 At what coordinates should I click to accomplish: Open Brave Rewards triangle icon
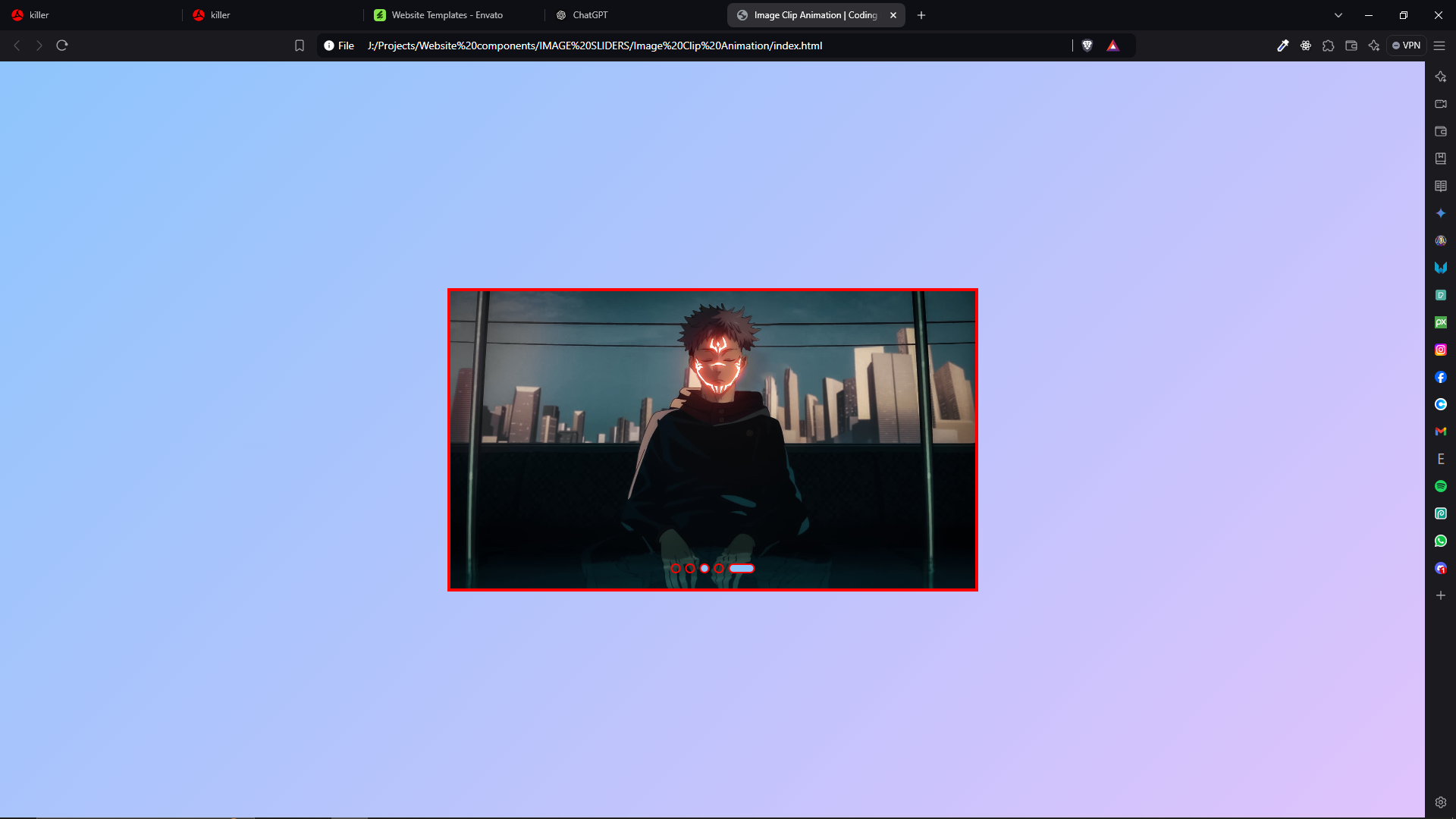pyautogui.click(x=1112, y=45)
